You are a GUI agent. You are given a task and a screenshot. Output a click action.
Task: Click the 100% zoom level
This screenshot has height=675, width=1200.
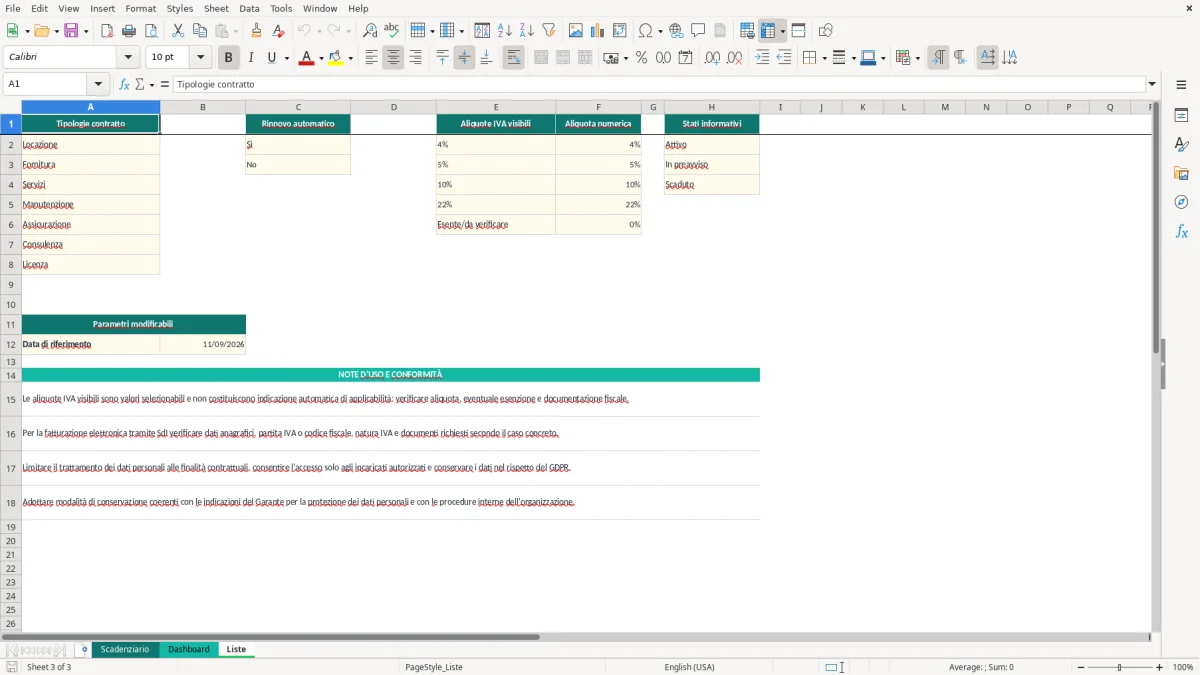click(1183, 667)
